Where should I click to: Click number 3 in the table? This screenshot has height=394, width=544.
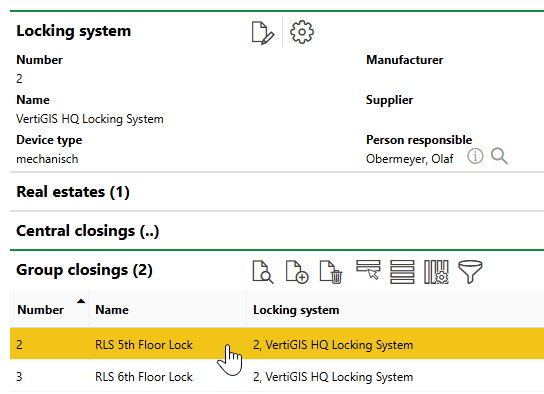tap(19, 377)
